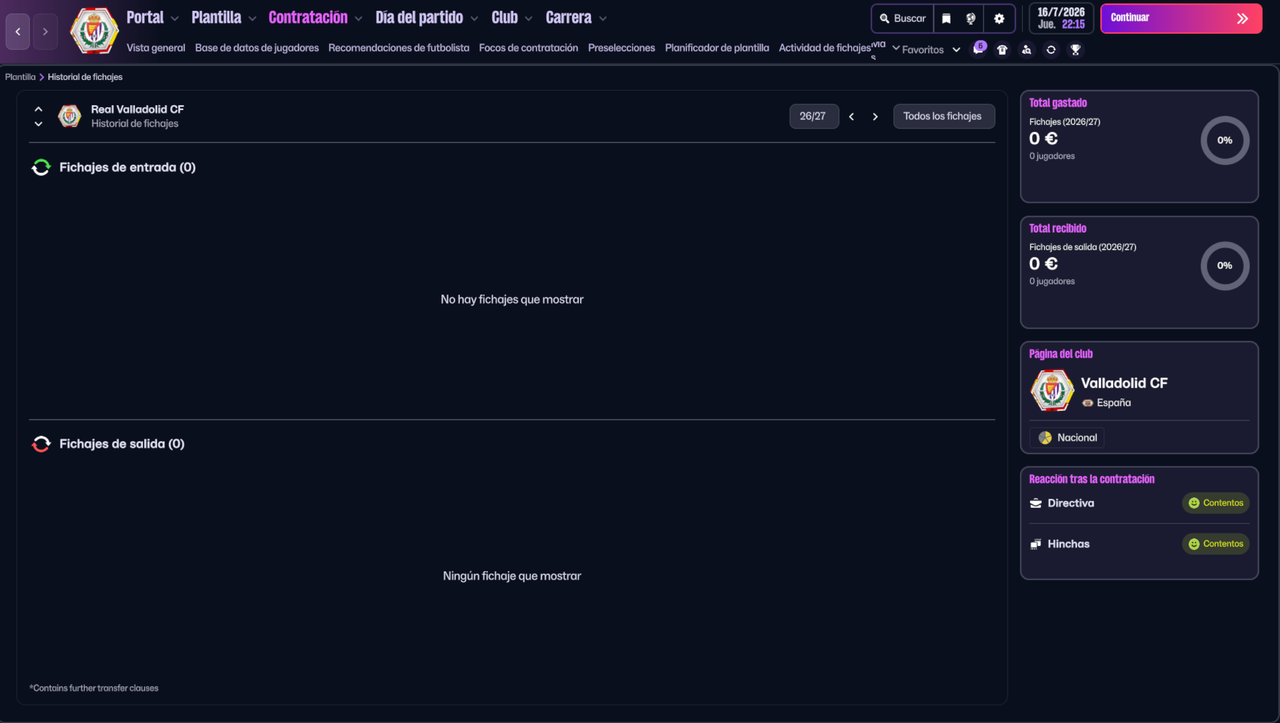Open the scouting player-search icon

1026,49
